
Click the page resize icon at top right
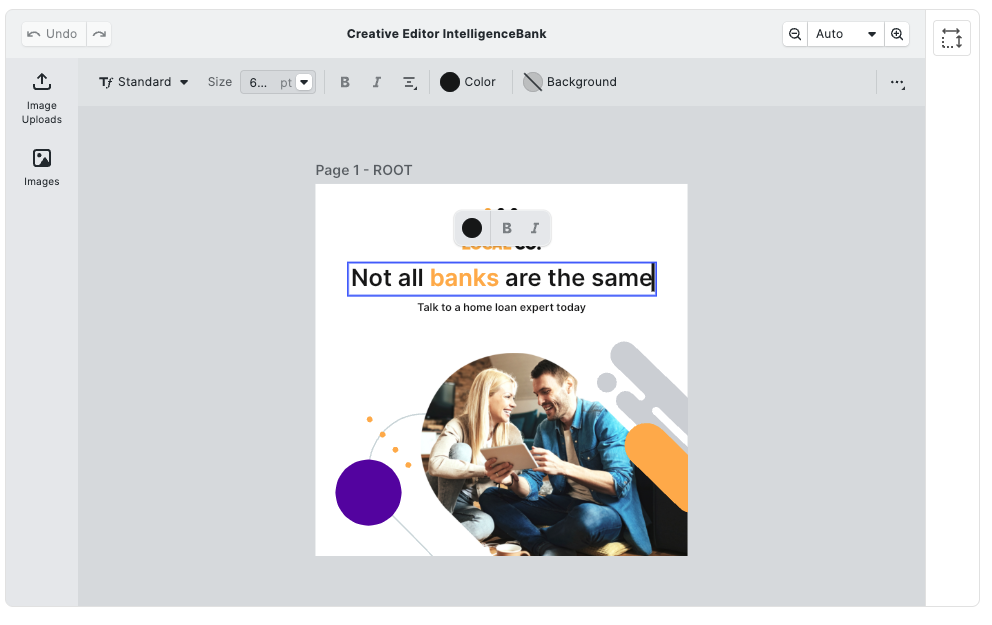coord(952,38)
